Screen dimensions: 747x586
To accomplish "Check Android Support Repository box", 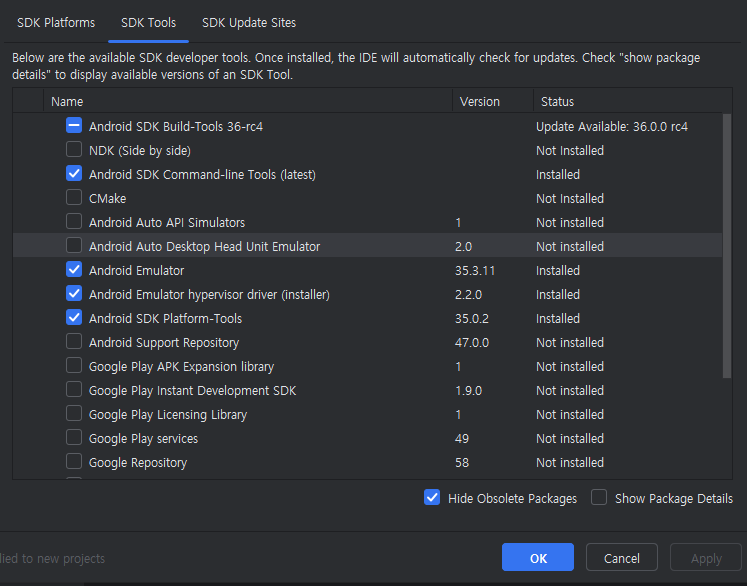I will pos(74,341).
